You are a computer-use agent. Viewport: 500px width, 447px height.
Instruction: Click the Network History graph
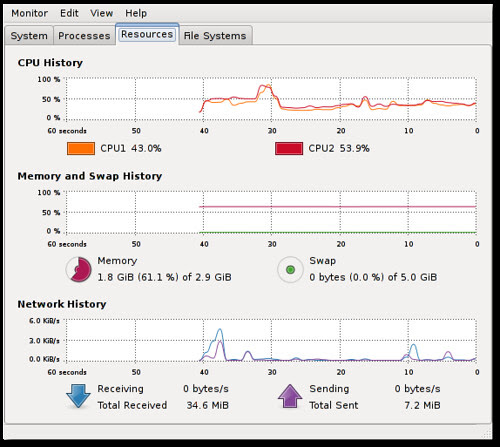click(x=271, y=340)
